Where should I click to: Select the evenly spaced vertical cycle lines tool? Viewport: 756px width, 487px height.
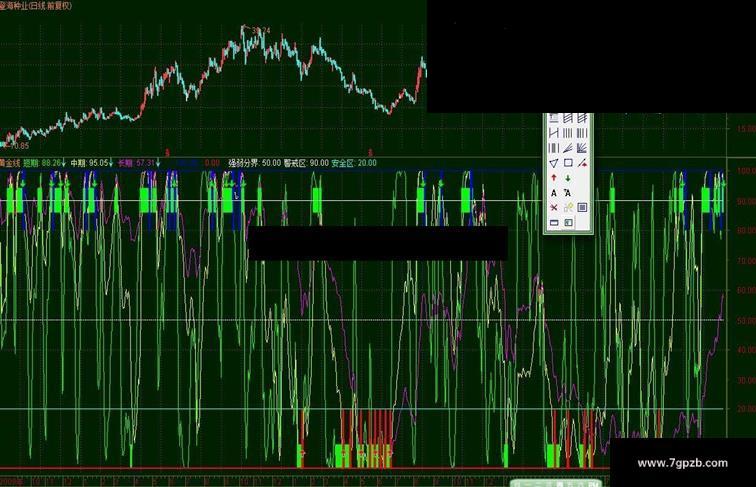tap(568, 133)
